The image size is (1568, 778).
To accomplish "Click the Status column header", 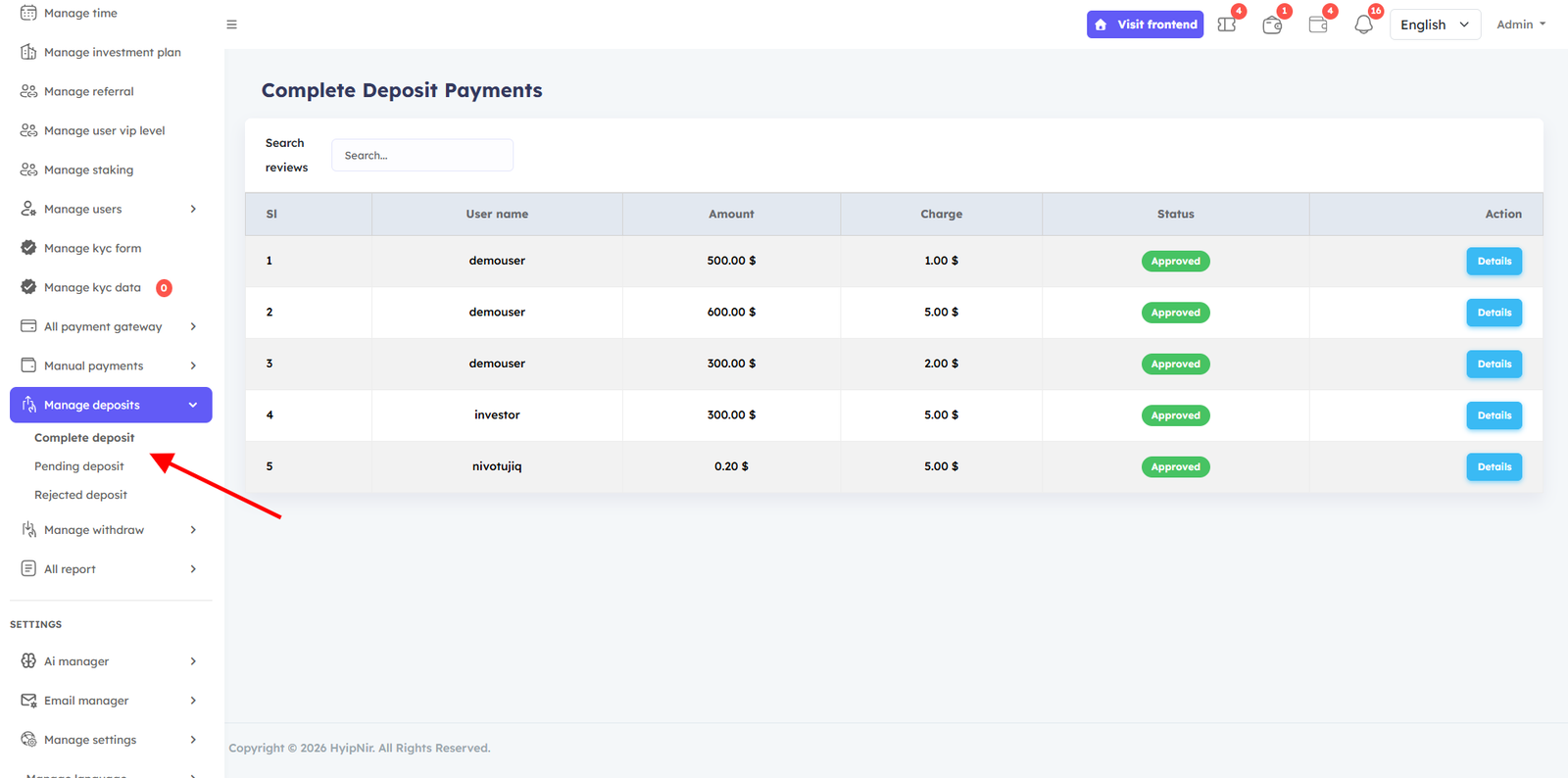I will pos(1175,214).
